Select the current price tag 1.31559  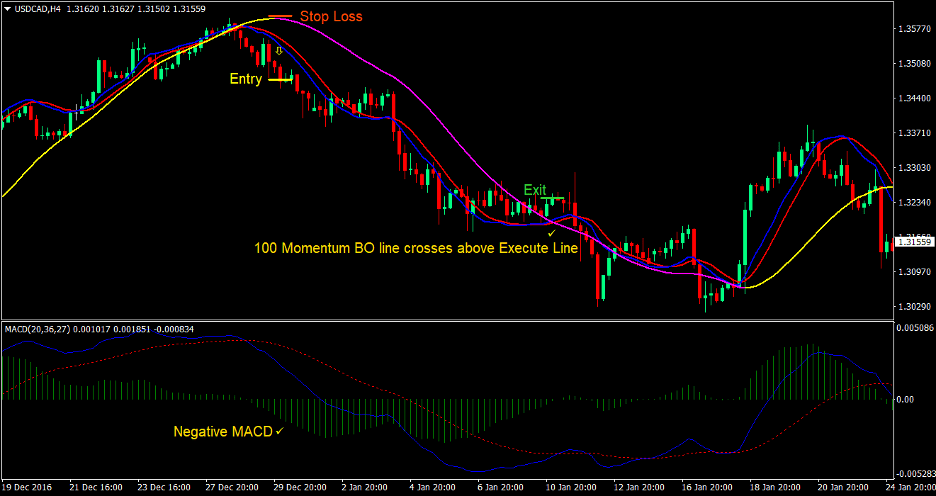coord(916,242)
